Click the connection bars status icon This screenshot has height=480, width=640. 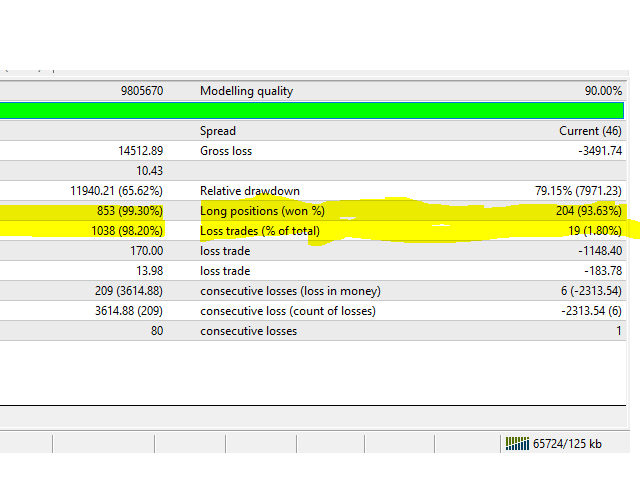click(x=517, y=443)
